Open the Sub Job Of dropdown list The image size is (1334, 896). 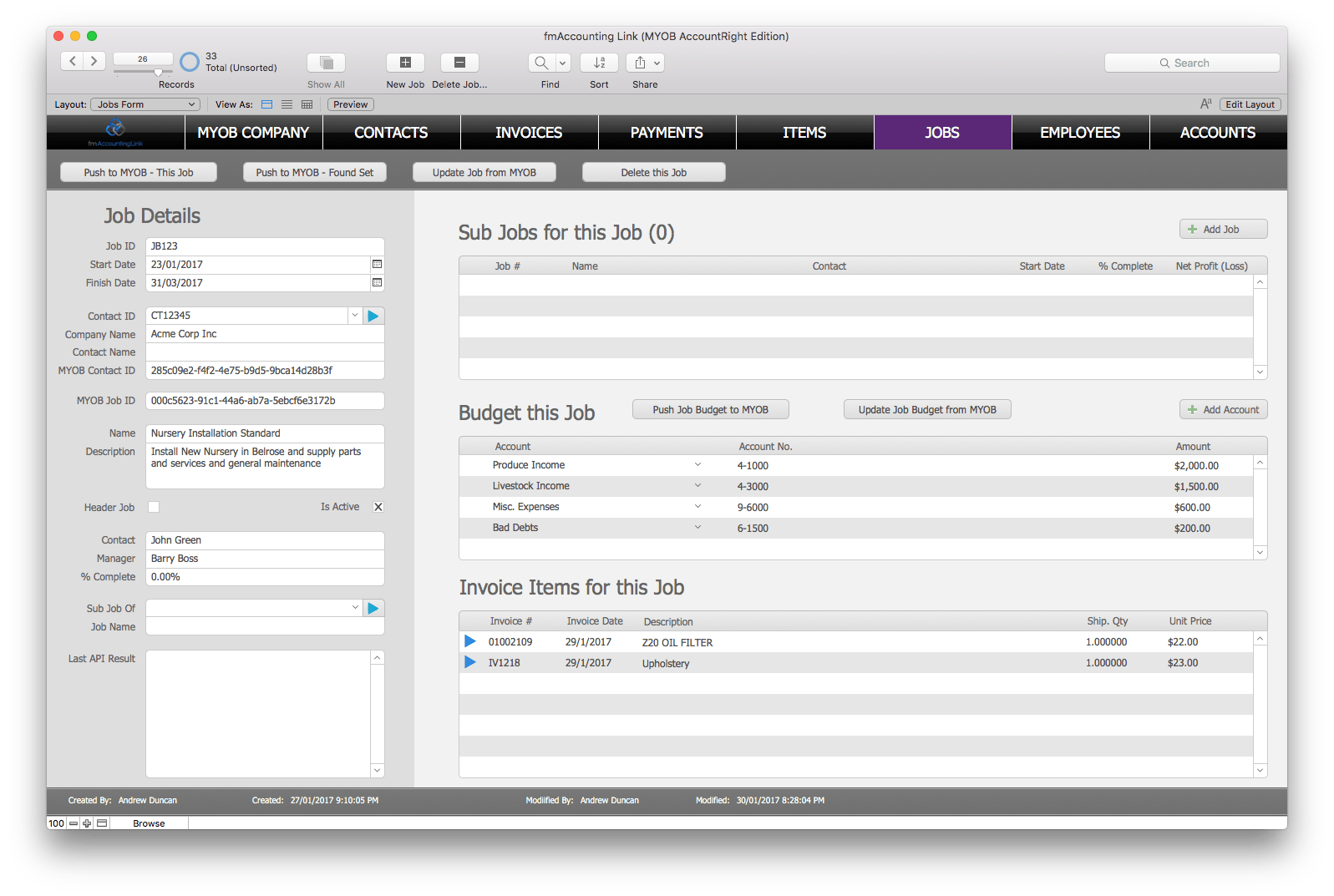coord(355,608)
